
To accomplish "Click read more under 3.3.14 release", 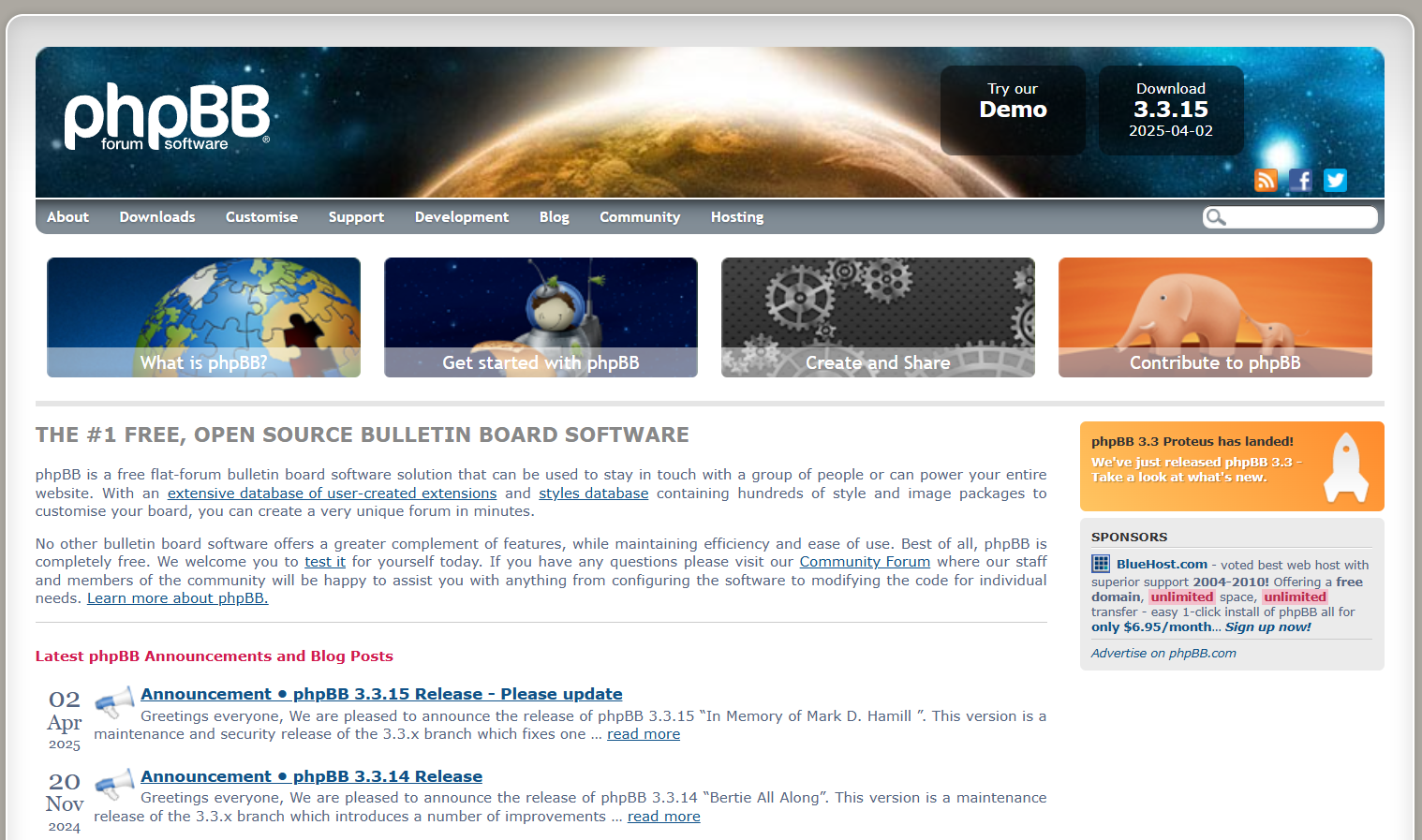I will coord(664,817).
